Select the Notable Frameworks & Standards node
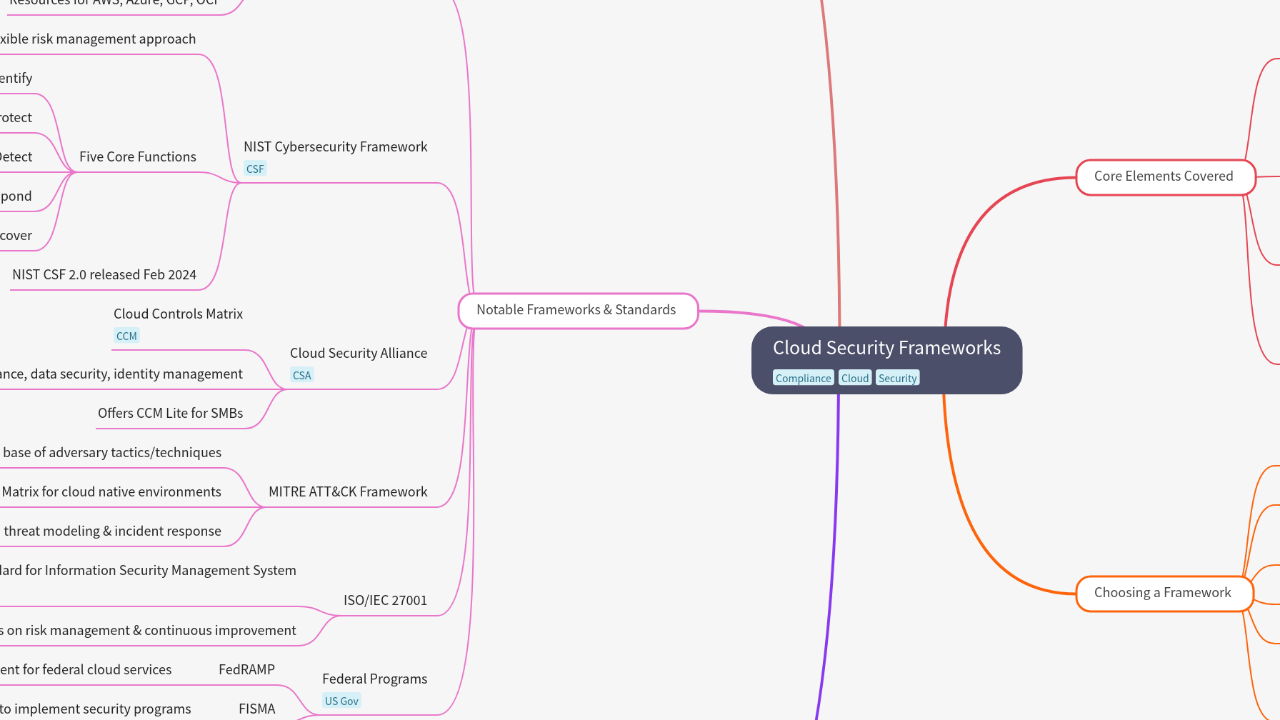Screen dimensions: 1280x720 point(577,310)
